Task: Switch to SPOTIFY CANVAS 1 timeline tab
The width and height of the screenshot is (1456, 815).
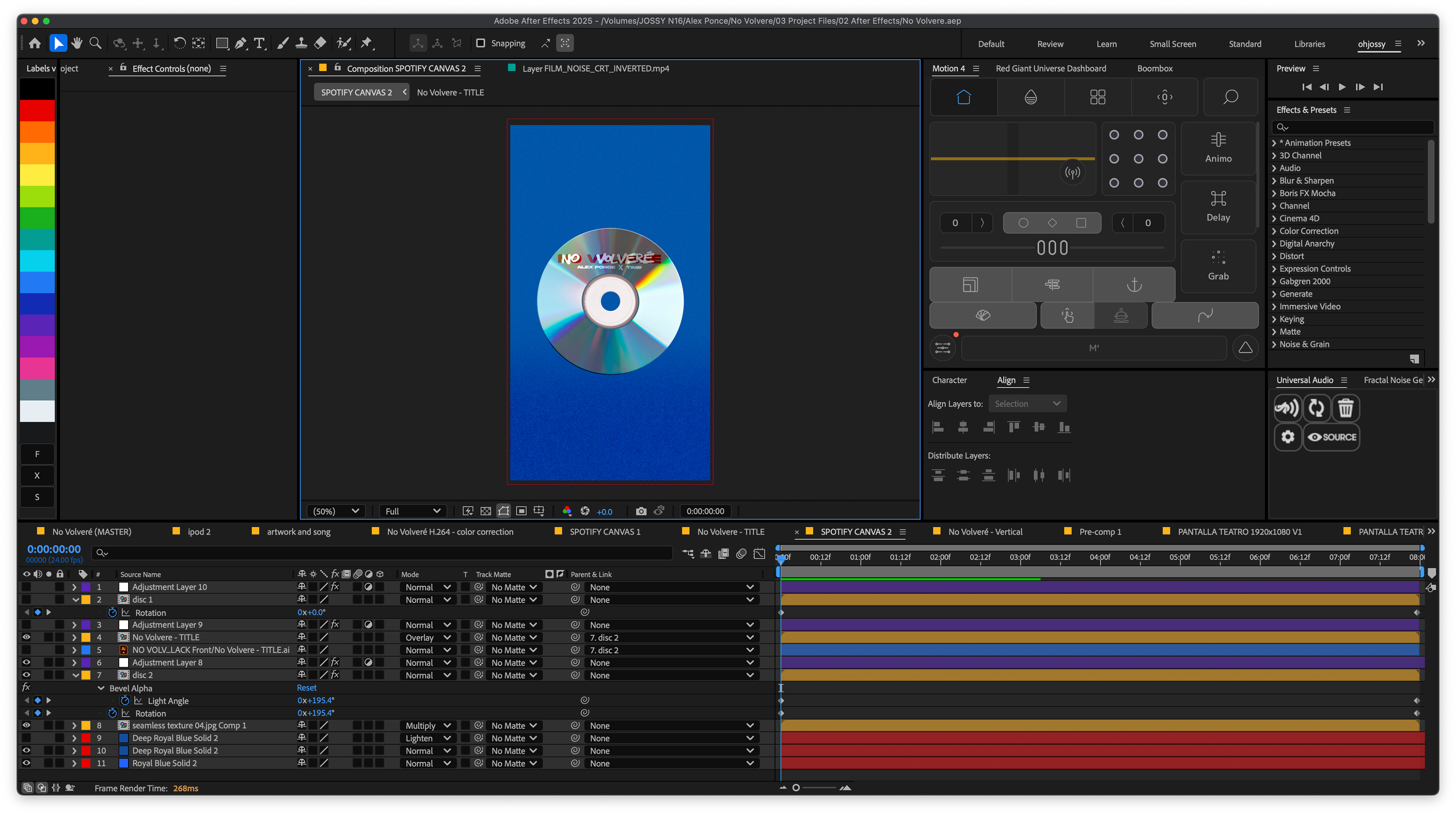Action: pyautogui.click(x=605, y=531)
